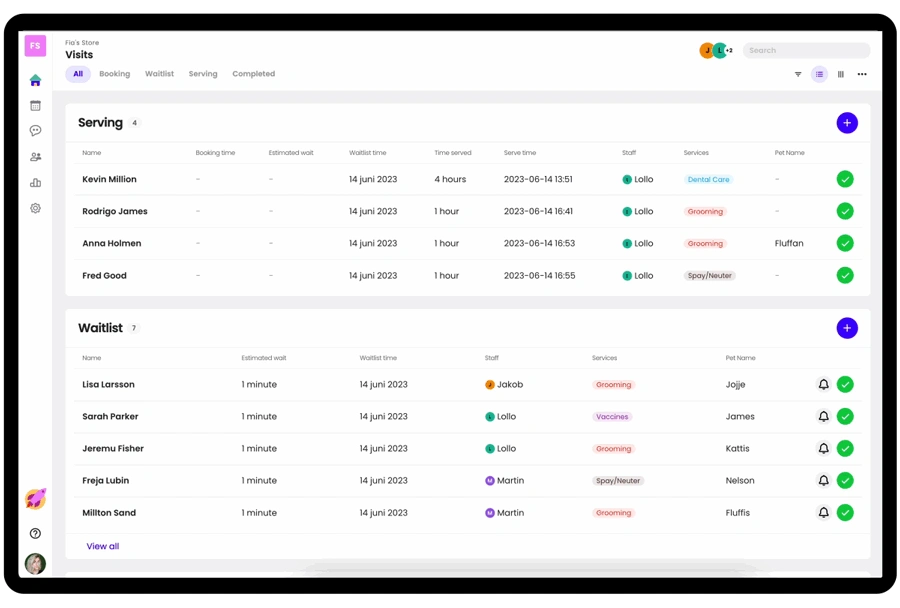
Task: Open the three-dot more options menu
Action: click(862, 74)
